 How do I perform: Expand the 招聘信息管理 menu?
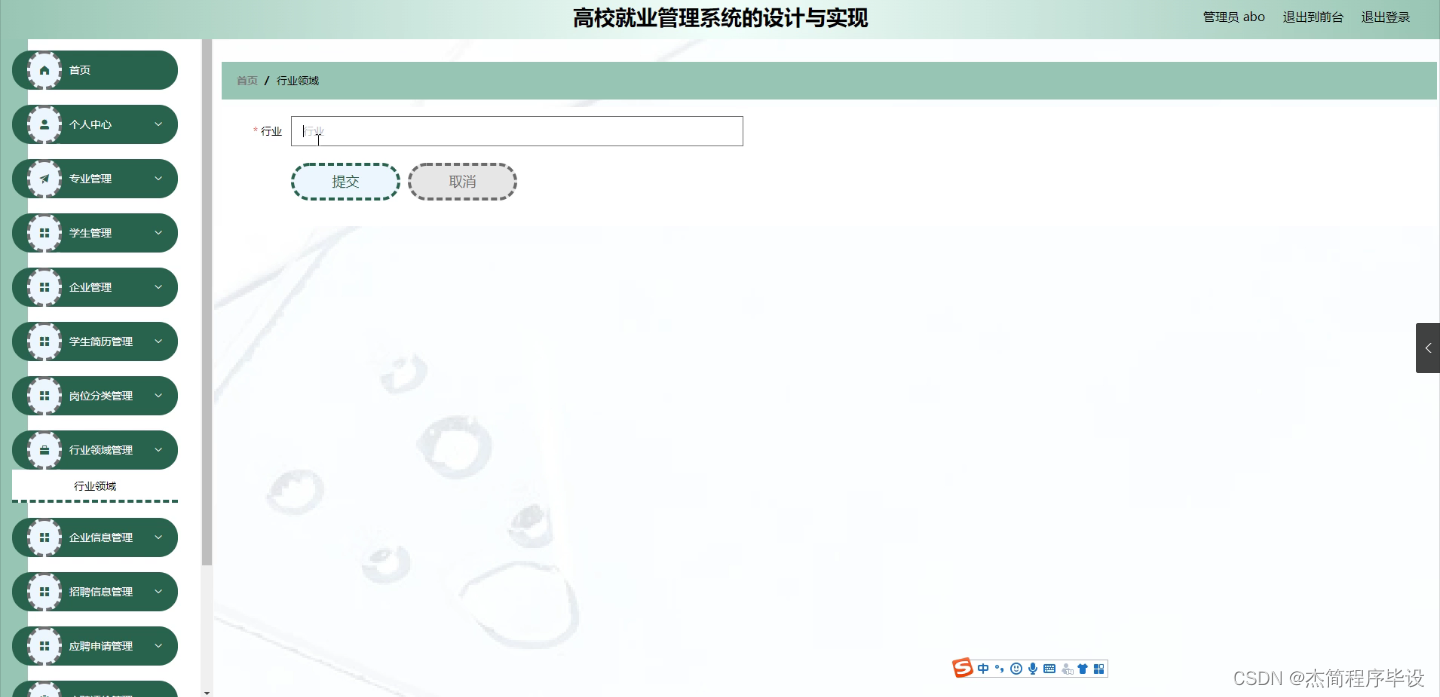click(94, 591)
